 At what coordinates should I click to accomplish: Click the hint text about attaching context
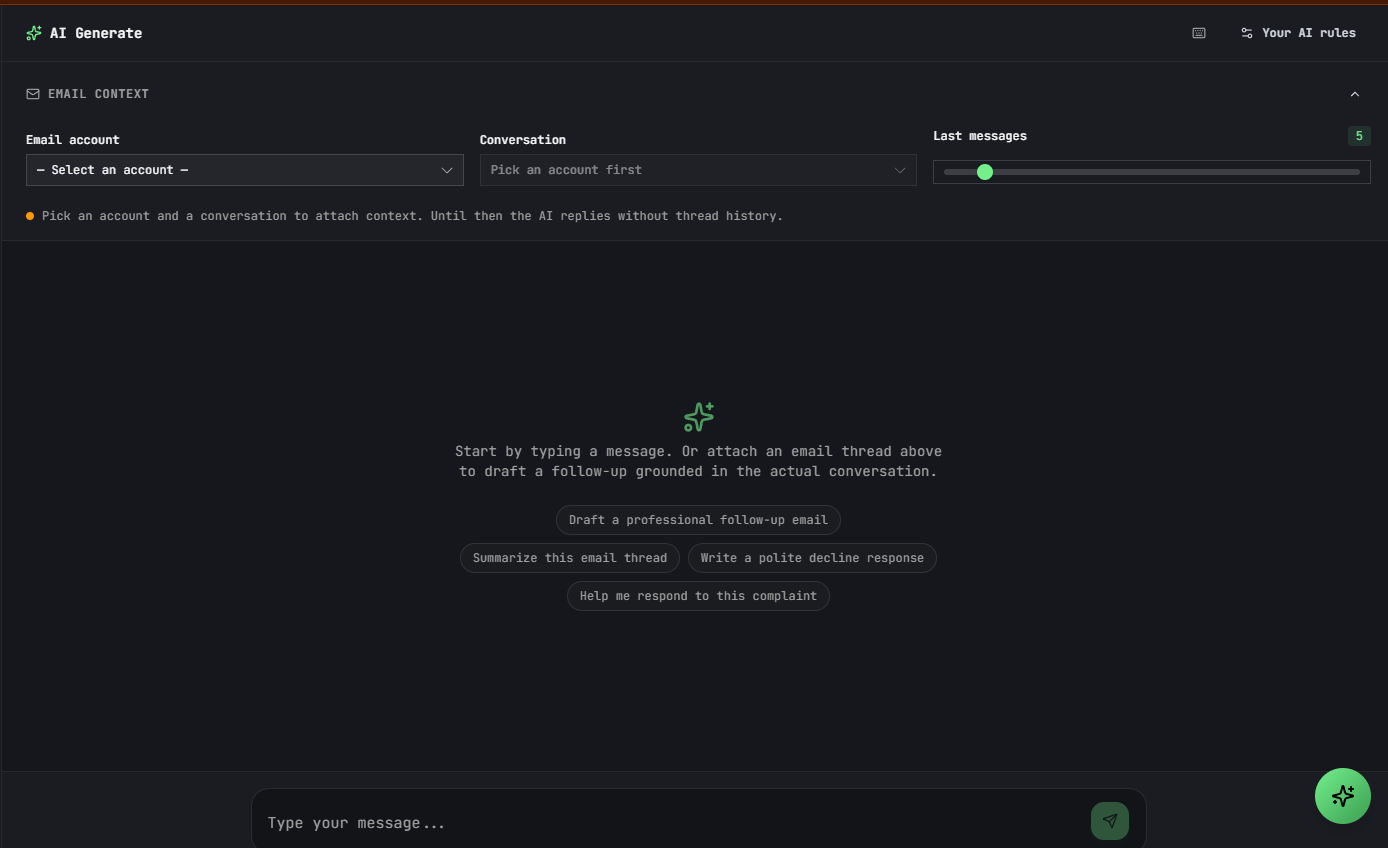pos(412,216)
